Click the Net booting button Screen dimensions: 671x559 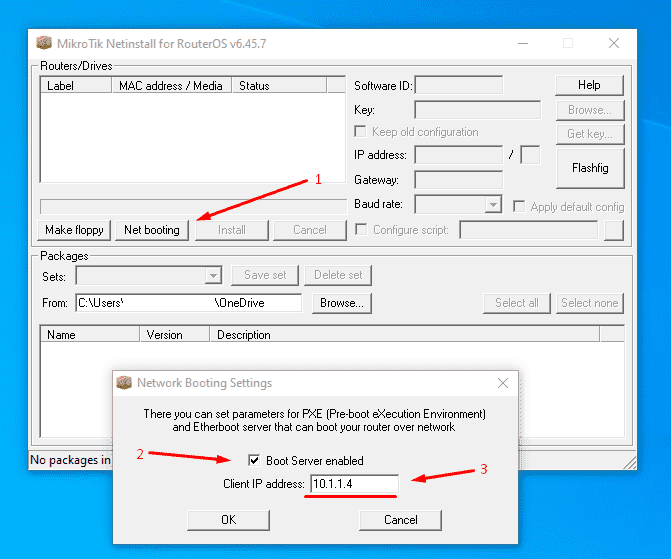pos(152,230)
